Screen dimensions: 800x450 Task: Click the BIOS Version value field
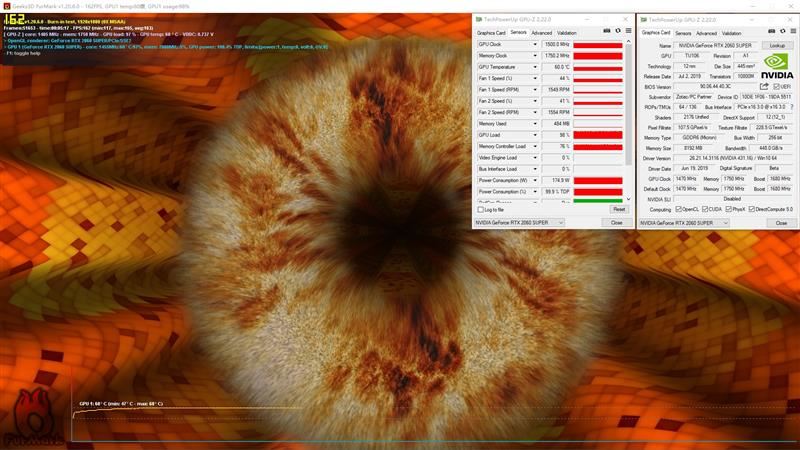pyautogui.click(x=715, y=87)
